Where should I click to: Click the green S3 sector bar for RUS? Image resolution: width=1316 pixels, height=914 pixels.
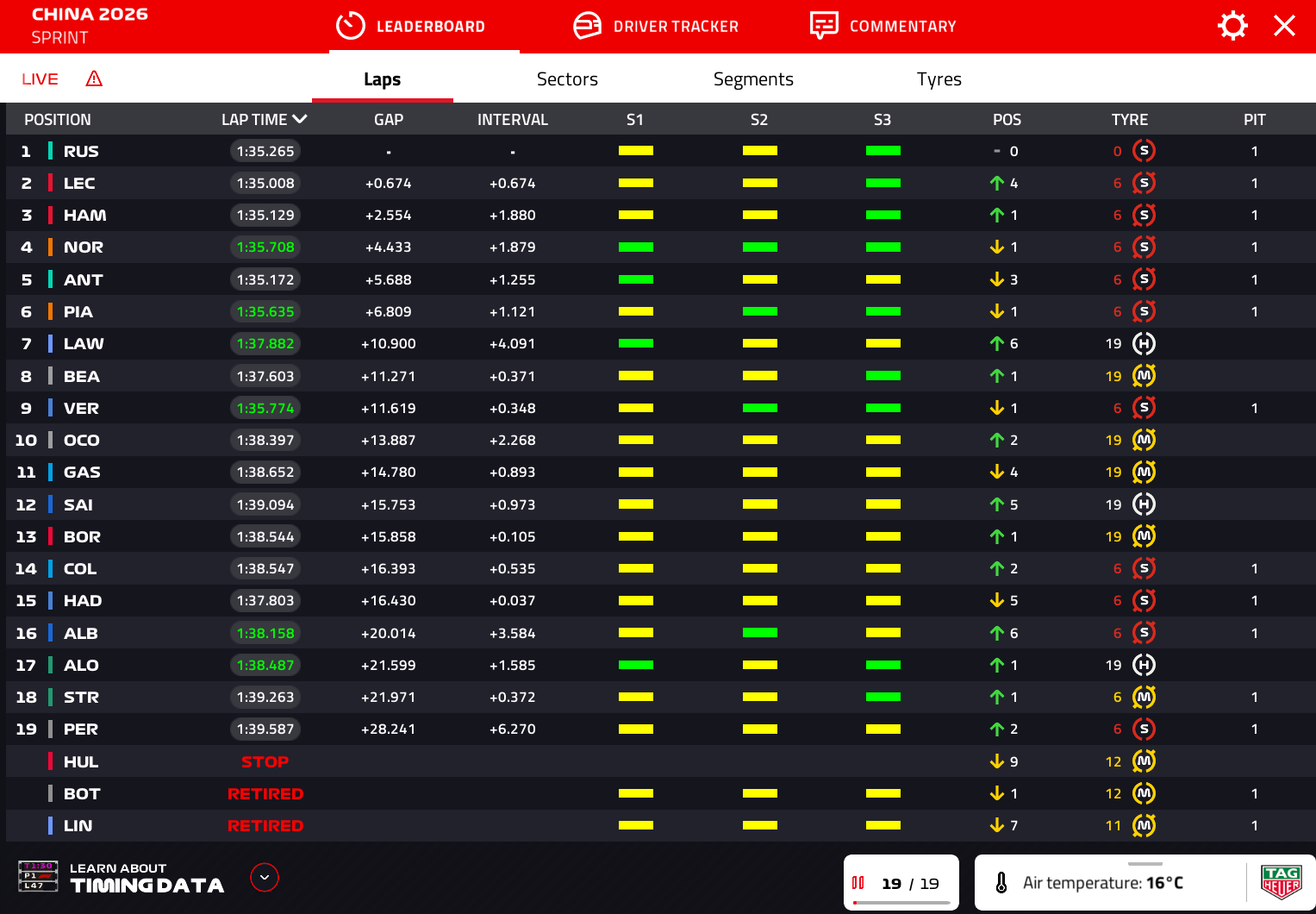tap(883, 151)
